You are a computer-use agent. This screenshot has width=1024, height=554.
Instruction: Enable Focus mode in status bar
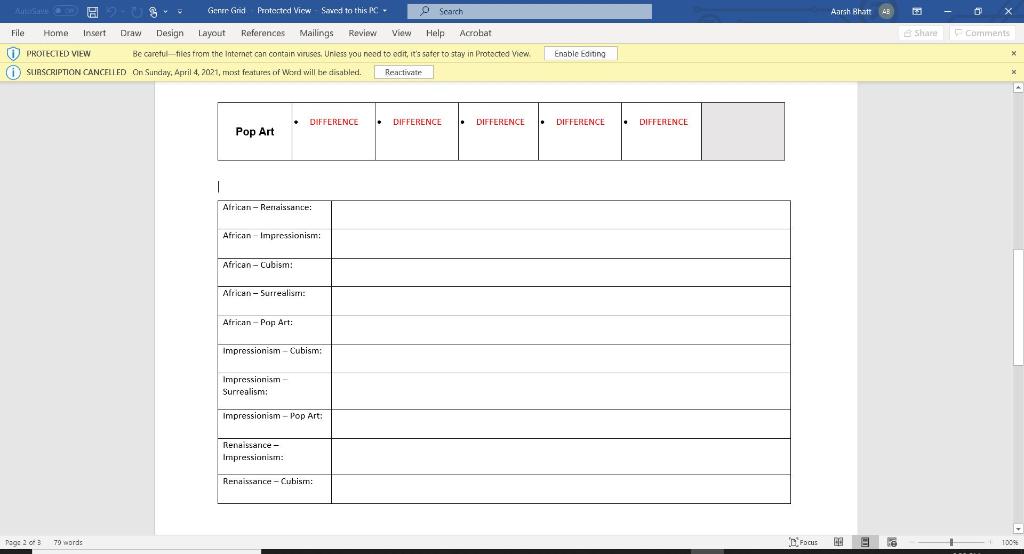tap(803, 542)
